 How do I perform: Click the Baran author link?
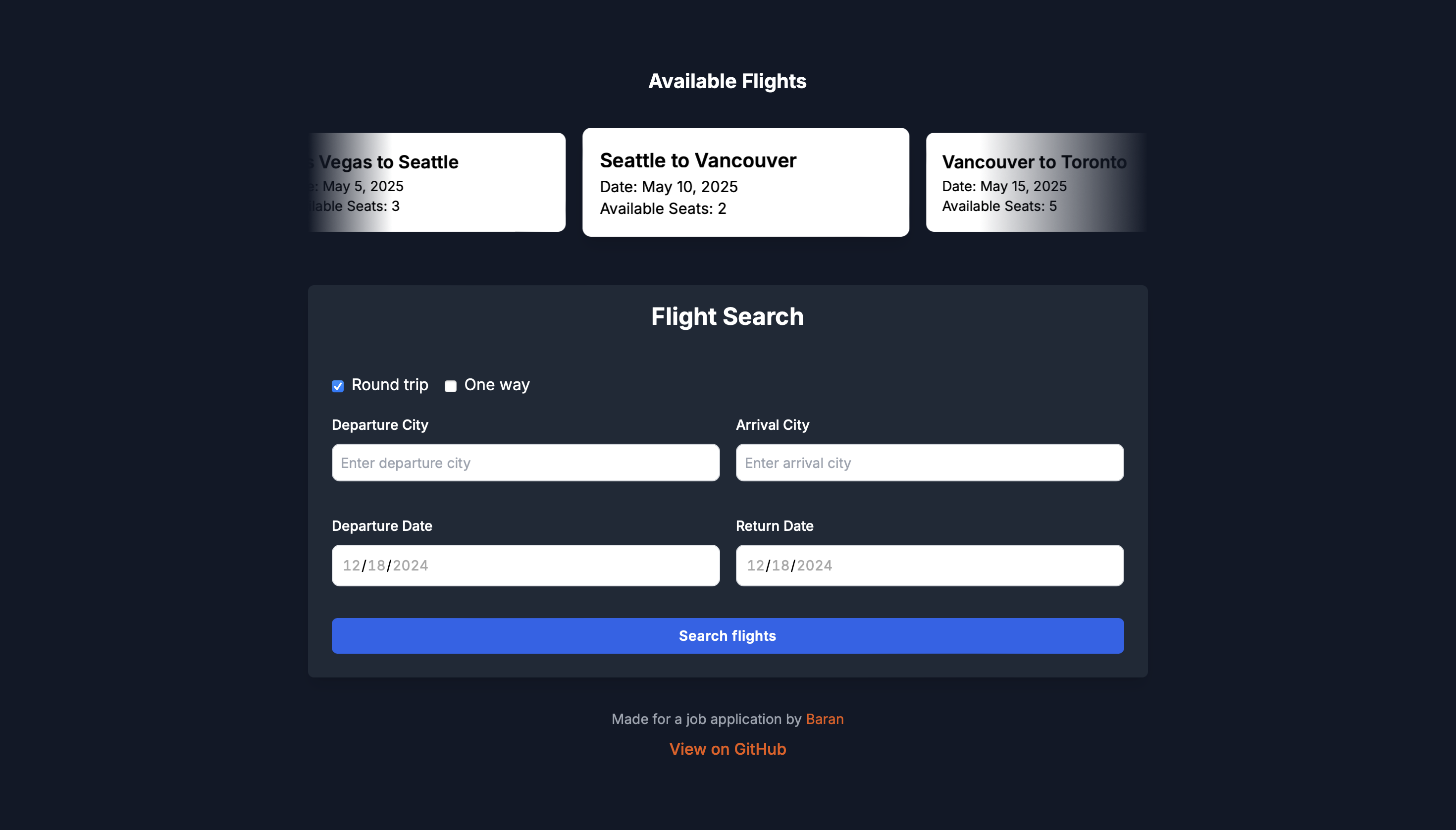[824, 718]
